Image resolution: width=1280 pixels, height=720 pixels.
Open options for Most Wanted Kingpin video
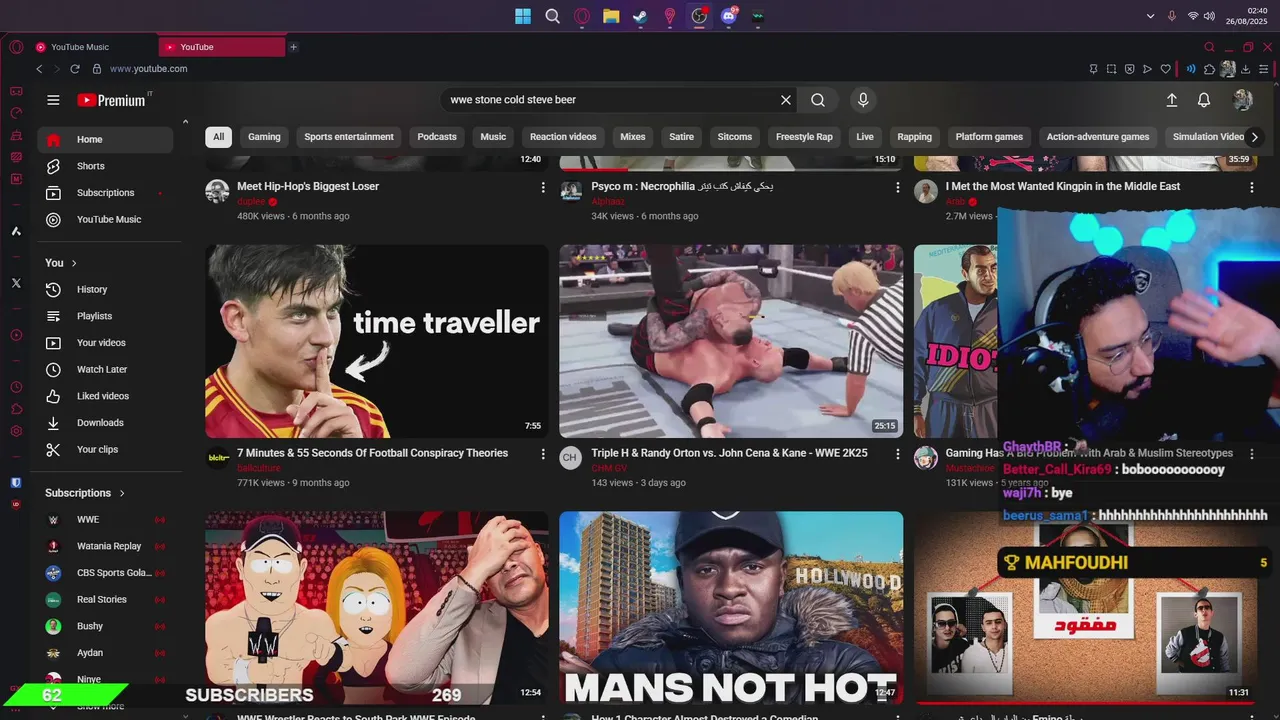pos(1251,187)
